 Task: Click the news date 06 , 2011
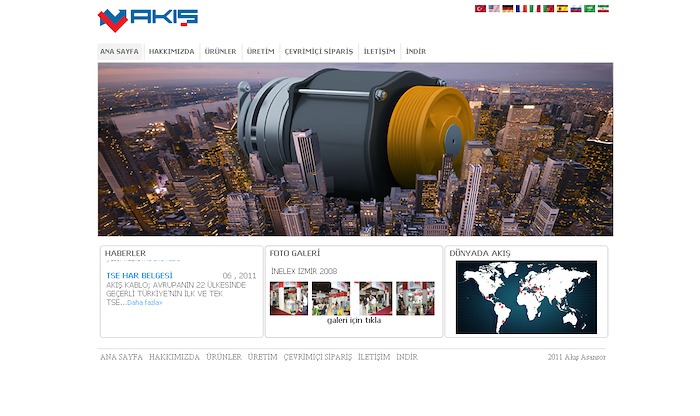click(239, 276)
